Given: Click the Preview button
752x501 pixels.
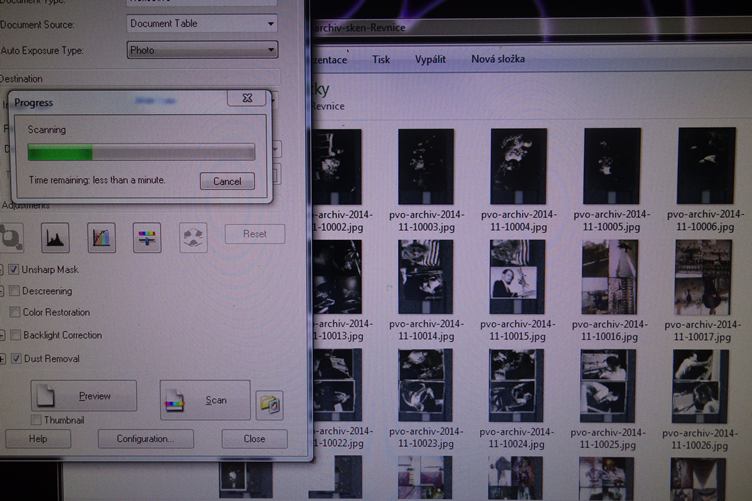Looking at the screenshot, I should click(84, 396).
